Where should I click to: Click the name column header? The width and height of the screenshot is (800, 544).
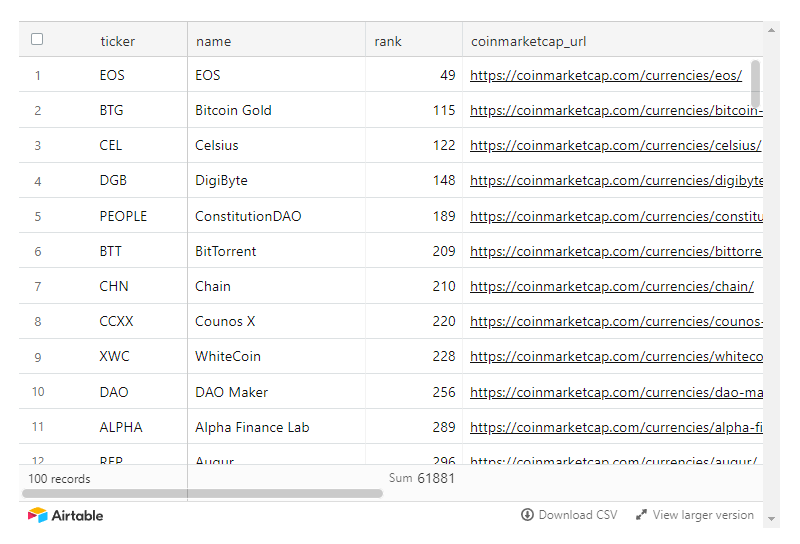pyautogui.click(x=277, y=41)
